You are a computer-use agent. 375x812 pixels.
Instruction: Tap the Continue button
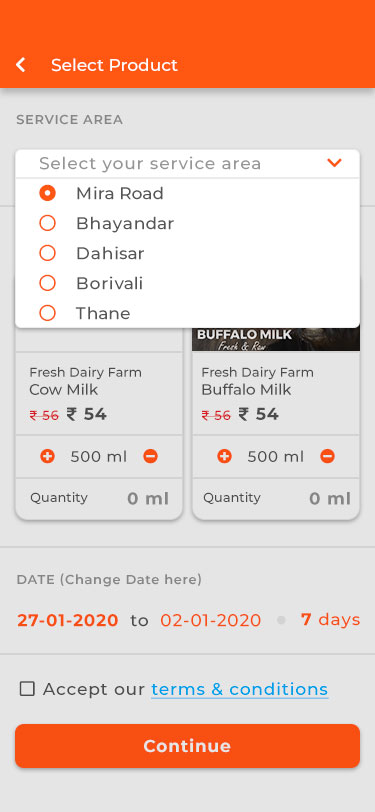click(x=188, y=746)
